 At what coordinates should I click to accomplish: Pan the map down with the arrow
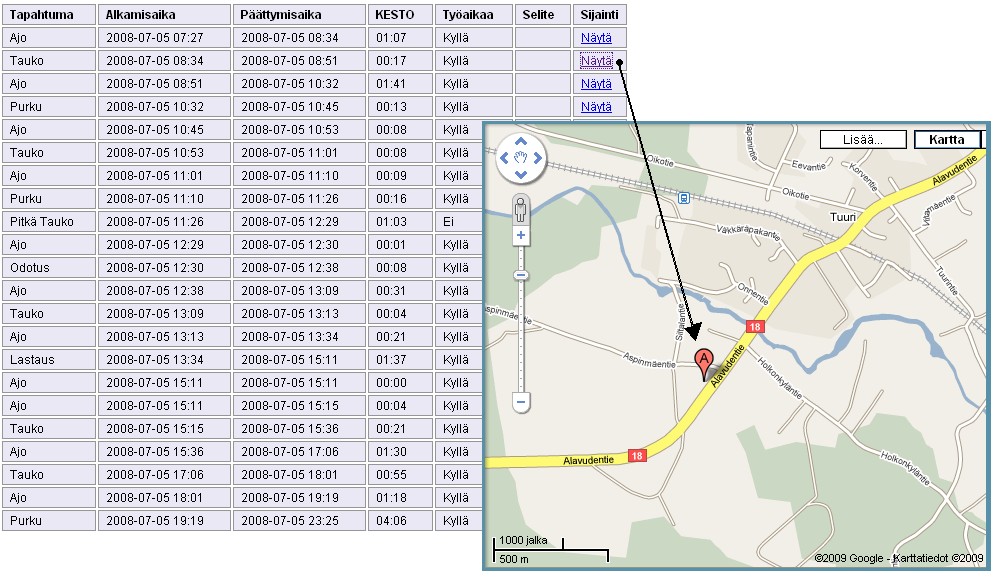[521, 175]
